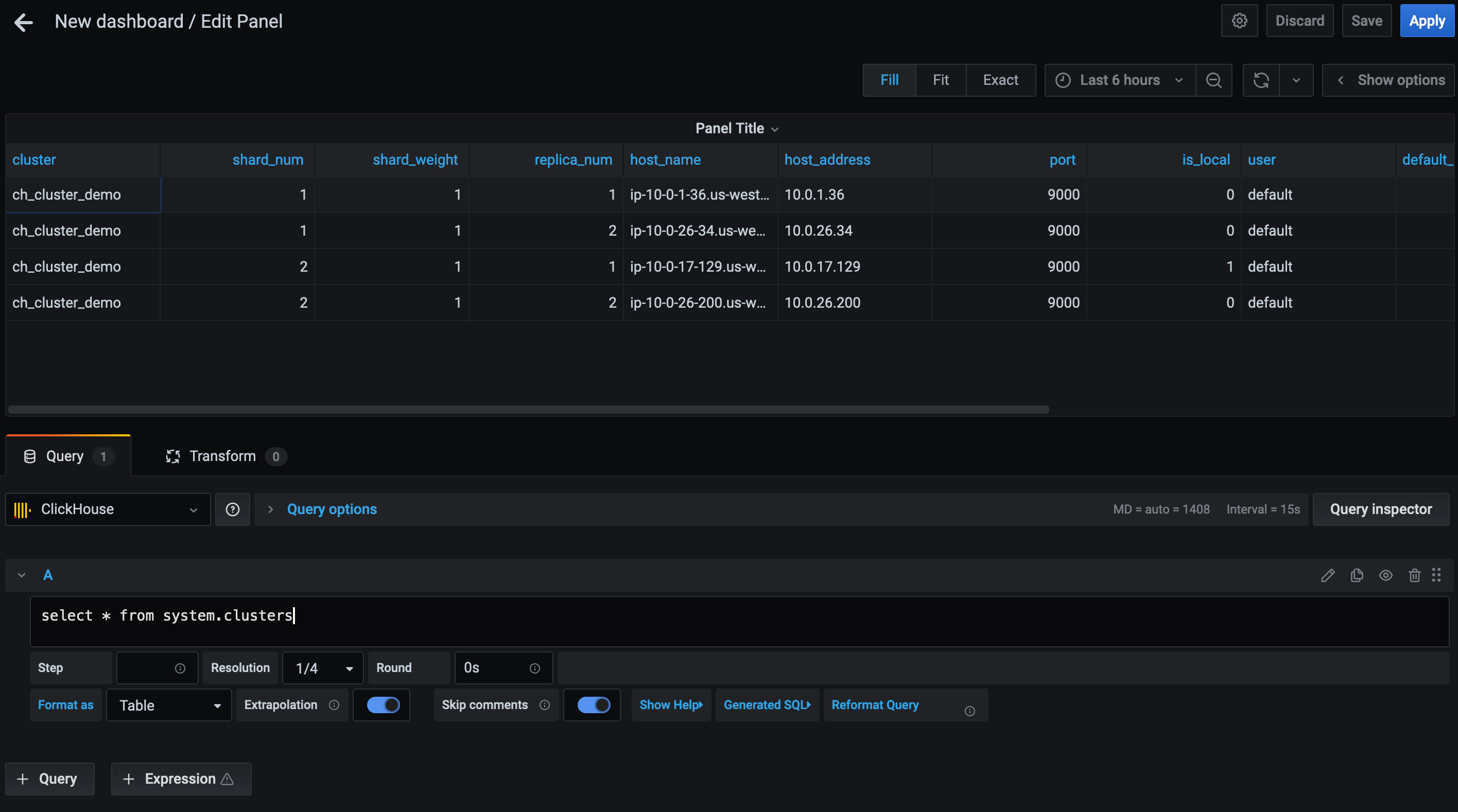Click the data source help icon
Screen dimensions: 1458x812
[232, 509]
